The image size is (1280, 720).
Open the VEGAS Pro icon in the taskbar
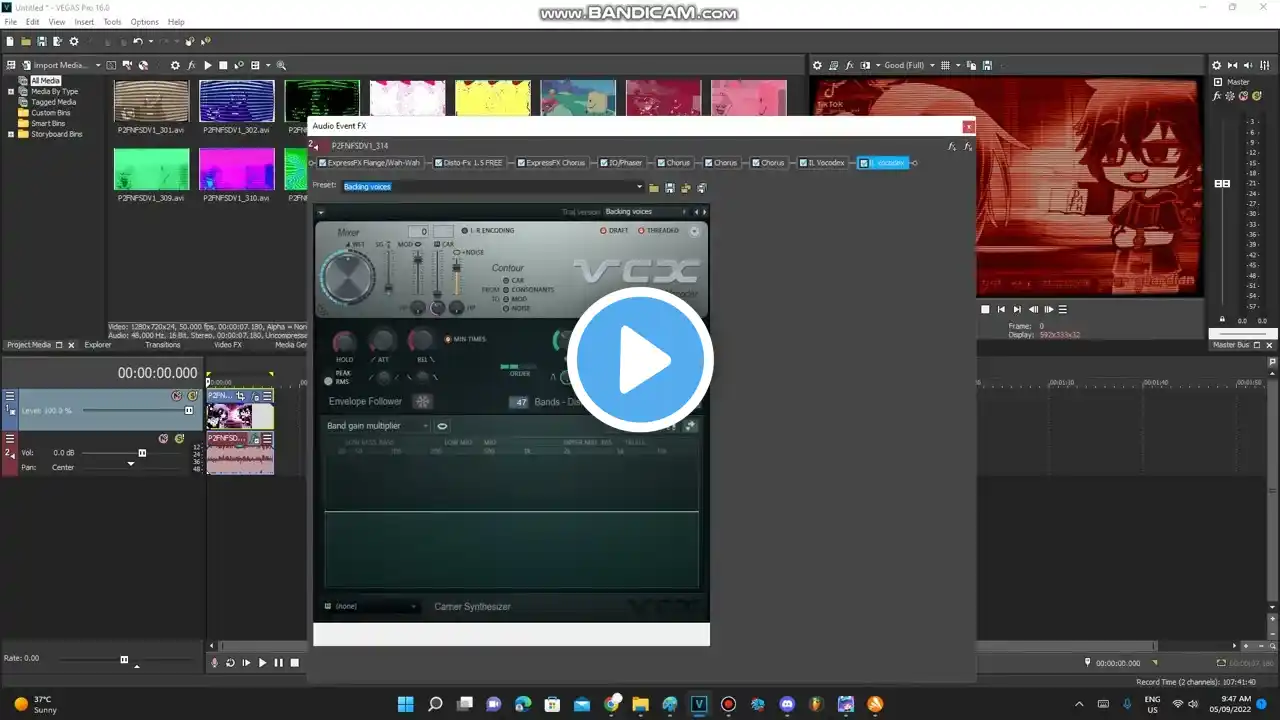click(x=699, y=704)
